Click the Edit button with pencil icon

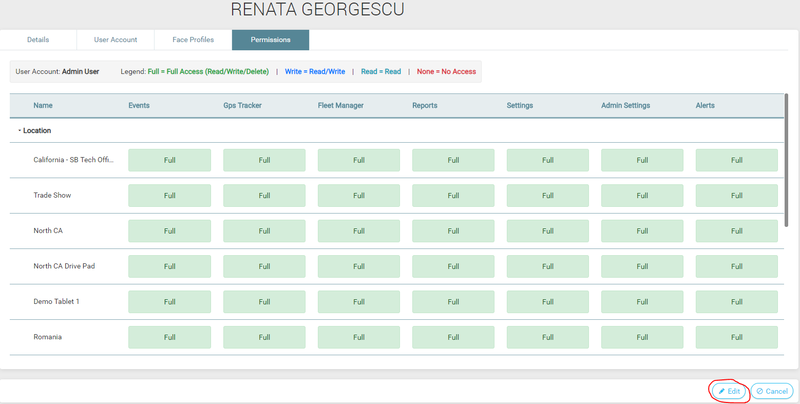pos(729,391)
